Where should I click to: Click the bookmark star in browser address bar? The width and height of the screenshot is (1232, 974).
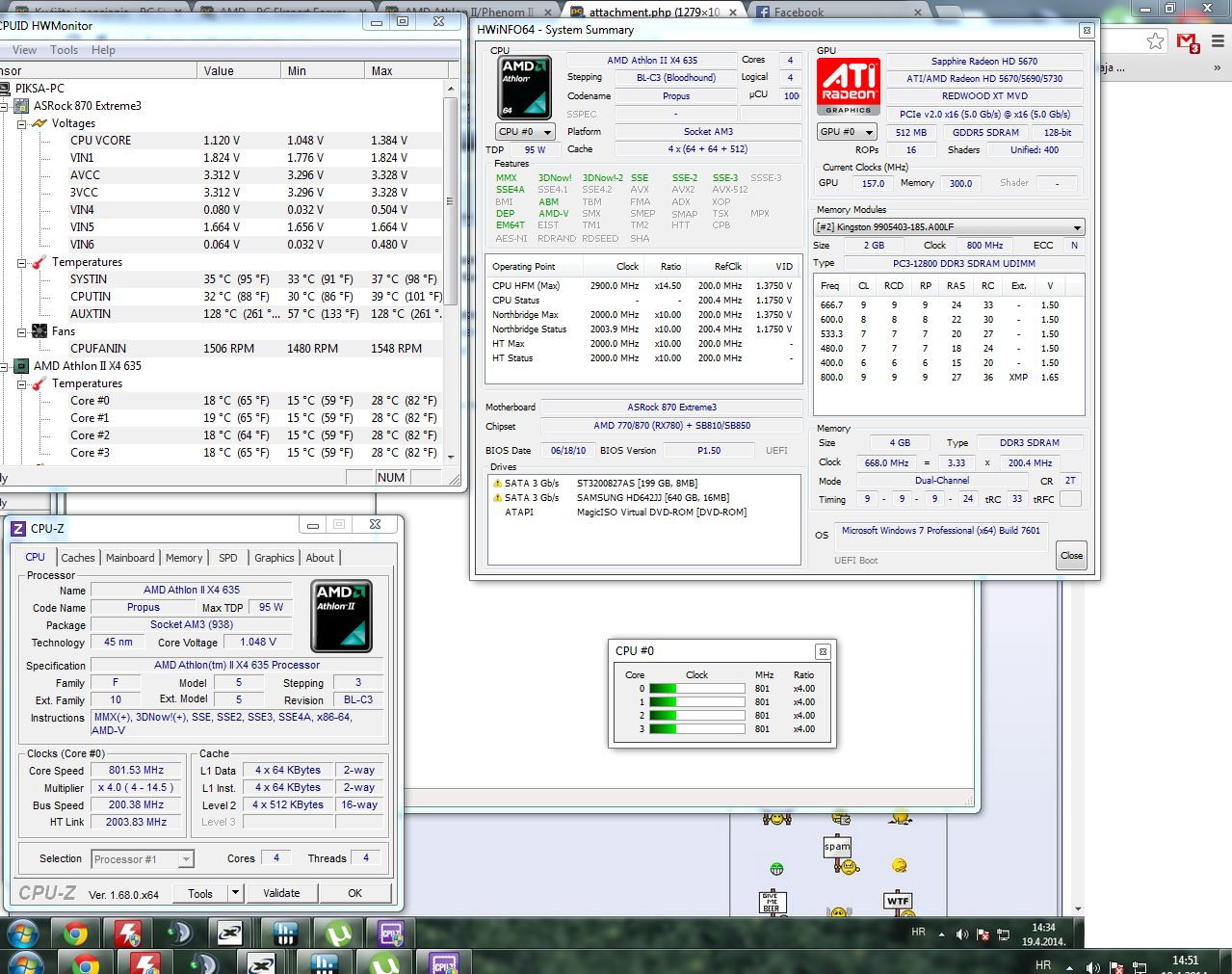[1155, 41]
